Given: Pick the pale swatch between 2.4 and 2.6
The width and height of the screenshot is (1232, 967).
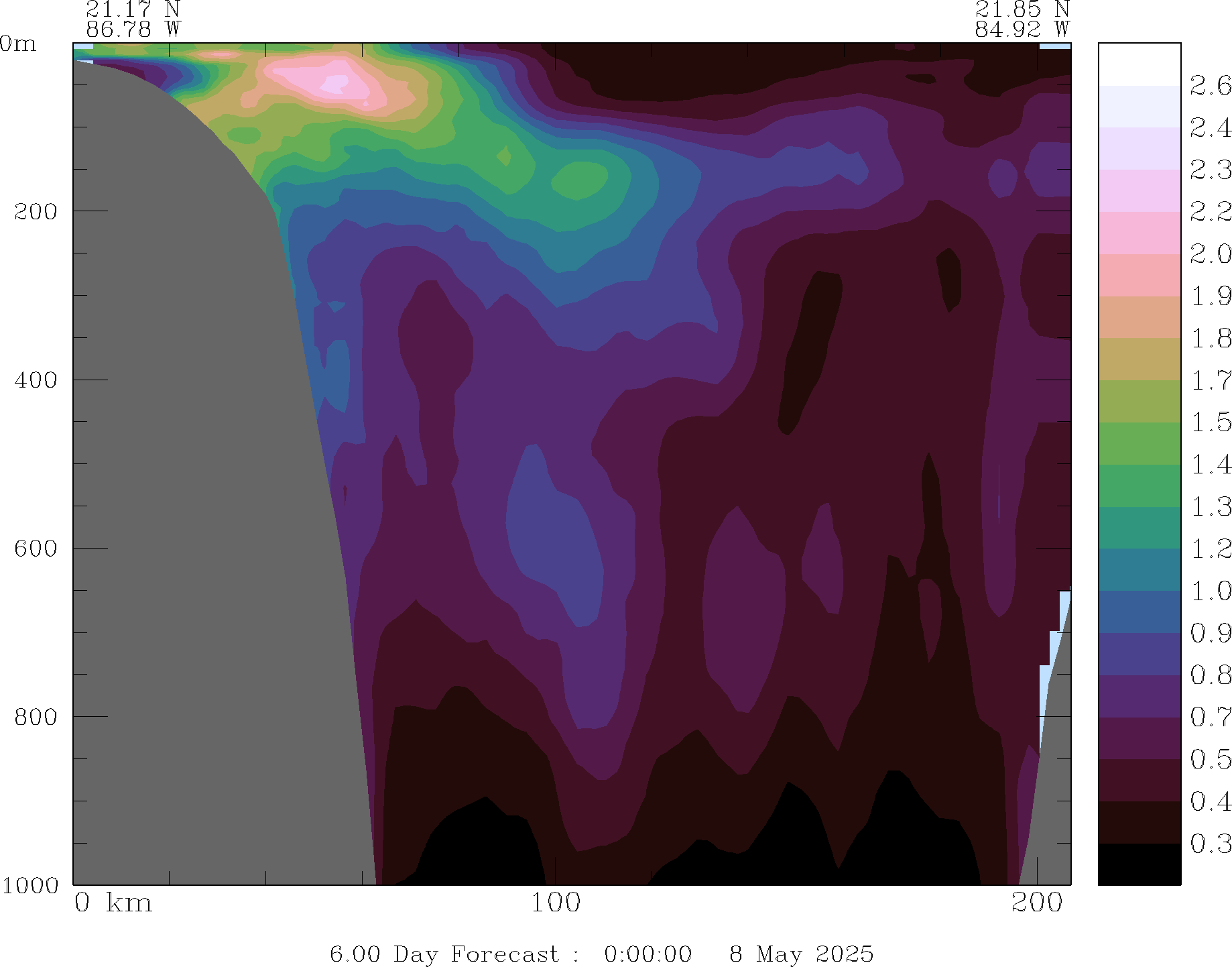Looking at the screenshot, I should [1139, 107].
